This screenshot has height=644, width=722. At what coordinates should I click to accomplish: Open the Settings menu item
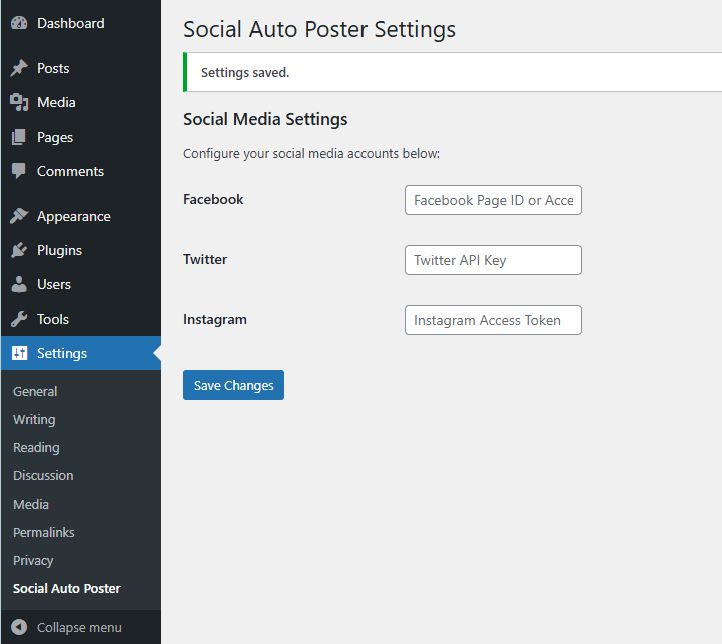point(62,353)
